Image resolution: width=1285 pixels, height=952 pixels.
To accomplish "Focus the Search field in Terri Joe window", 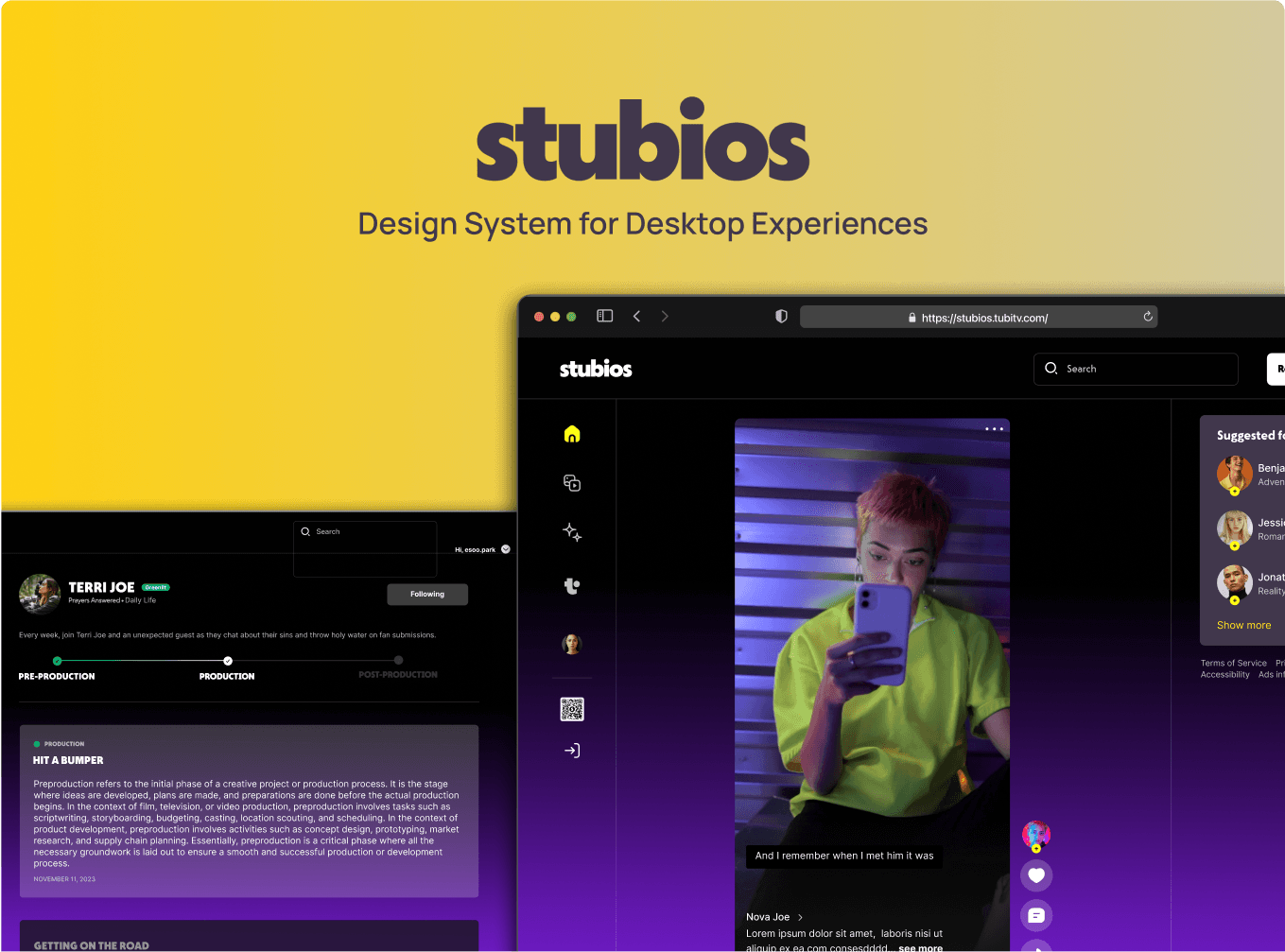I will [x=365, y=549].
